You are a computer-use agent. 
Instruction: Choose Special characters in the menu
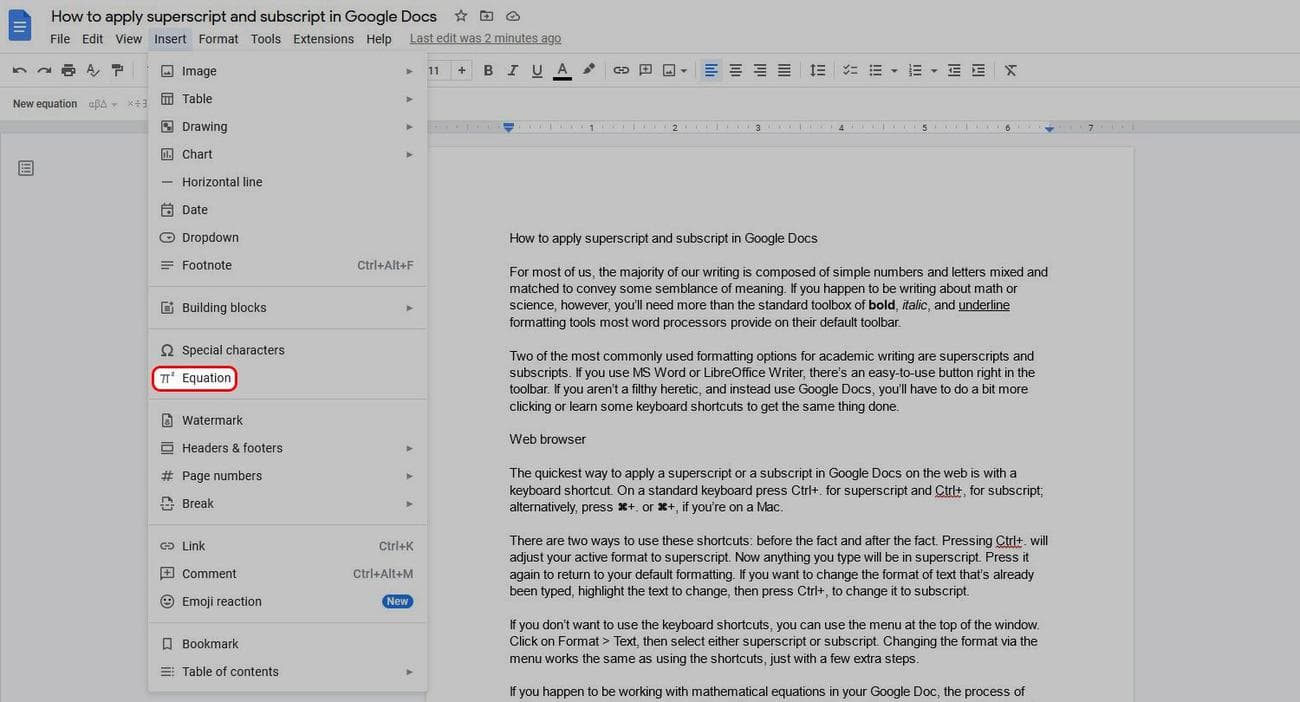click(x=233, y=350)
